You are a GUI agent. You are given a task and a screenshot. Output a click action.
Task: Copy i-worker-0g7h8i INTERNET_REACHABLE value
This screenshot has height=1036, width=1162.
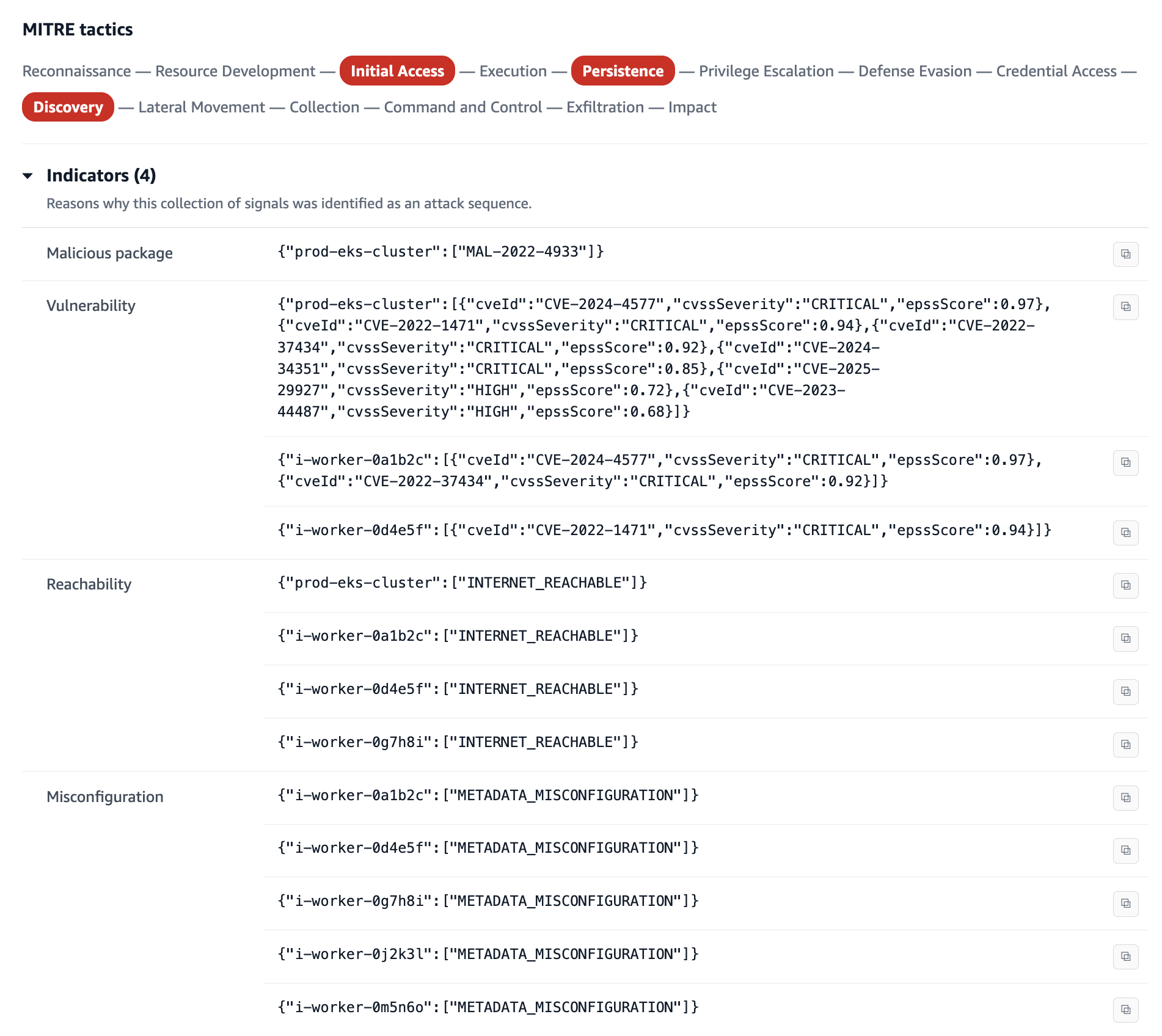tap(1125, 745)
